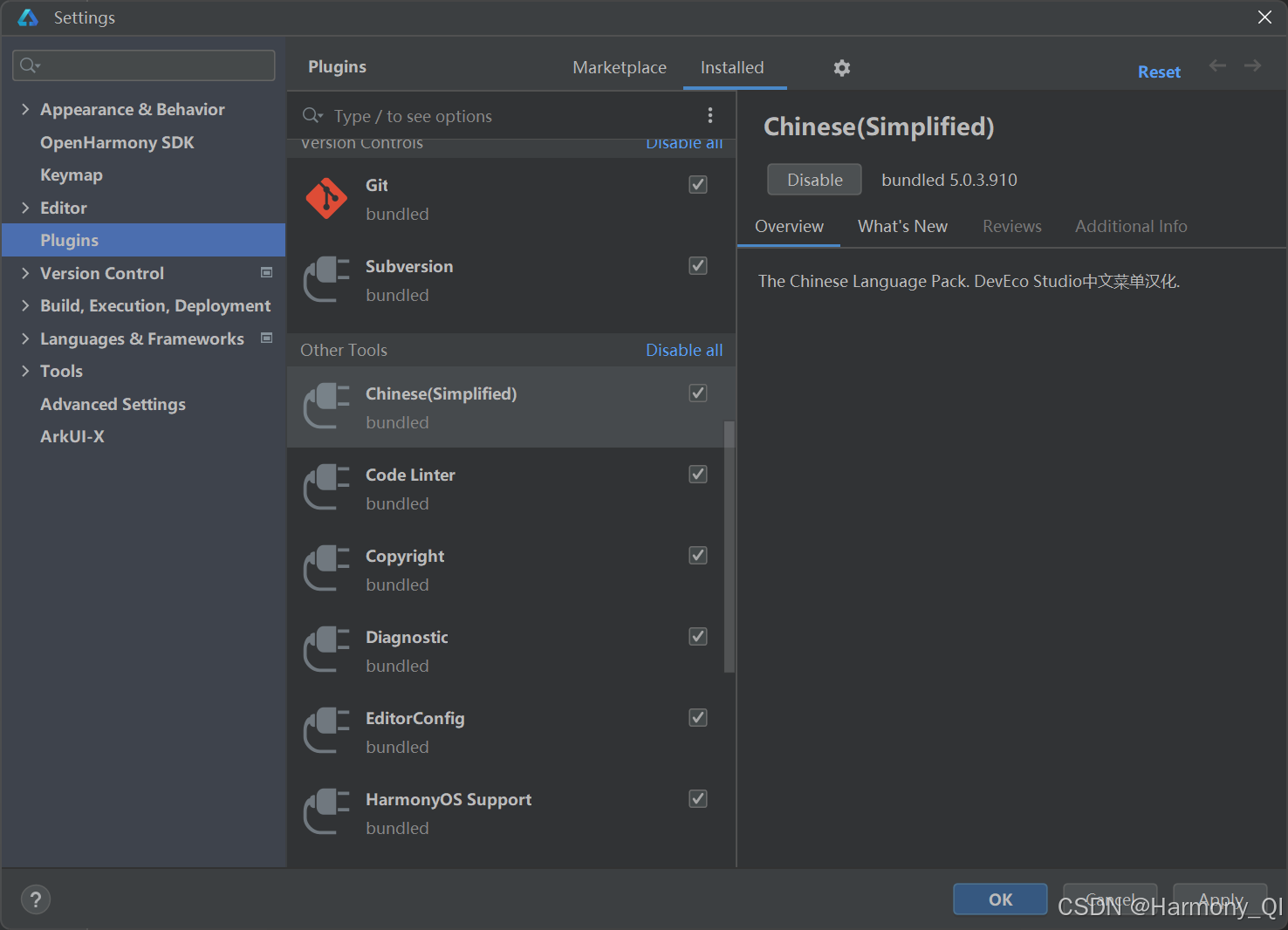1288x930 pixels.
Task: Click the Languages & Frameworks project-level icon
Action: pos(267,338)
